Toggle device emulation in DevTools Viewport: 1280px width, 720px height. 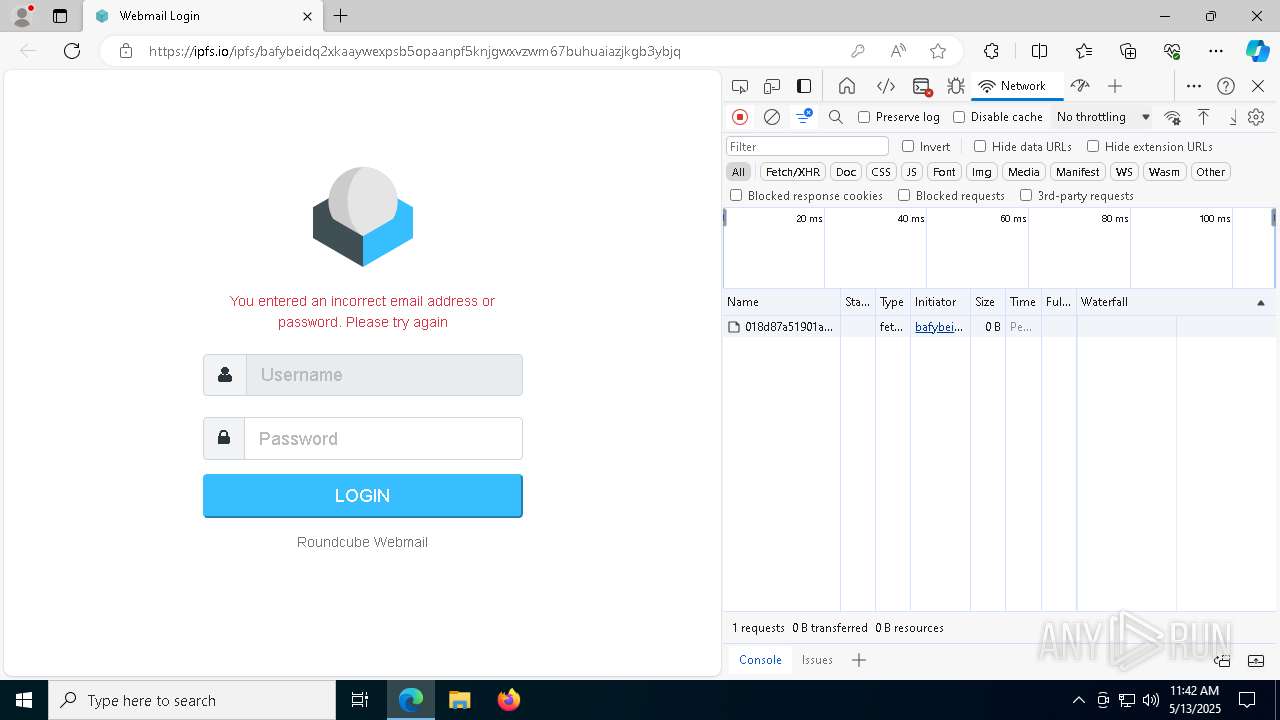click(772, 86)
